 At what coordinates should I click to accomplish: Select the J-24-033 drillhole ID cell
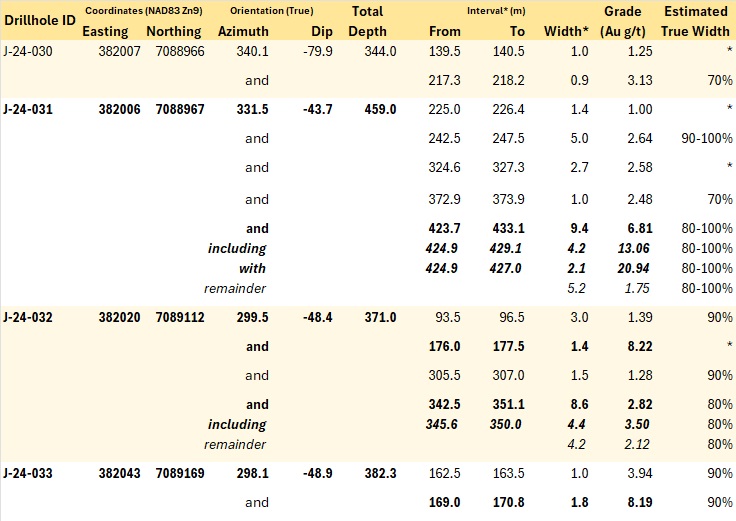pos(28,473)
